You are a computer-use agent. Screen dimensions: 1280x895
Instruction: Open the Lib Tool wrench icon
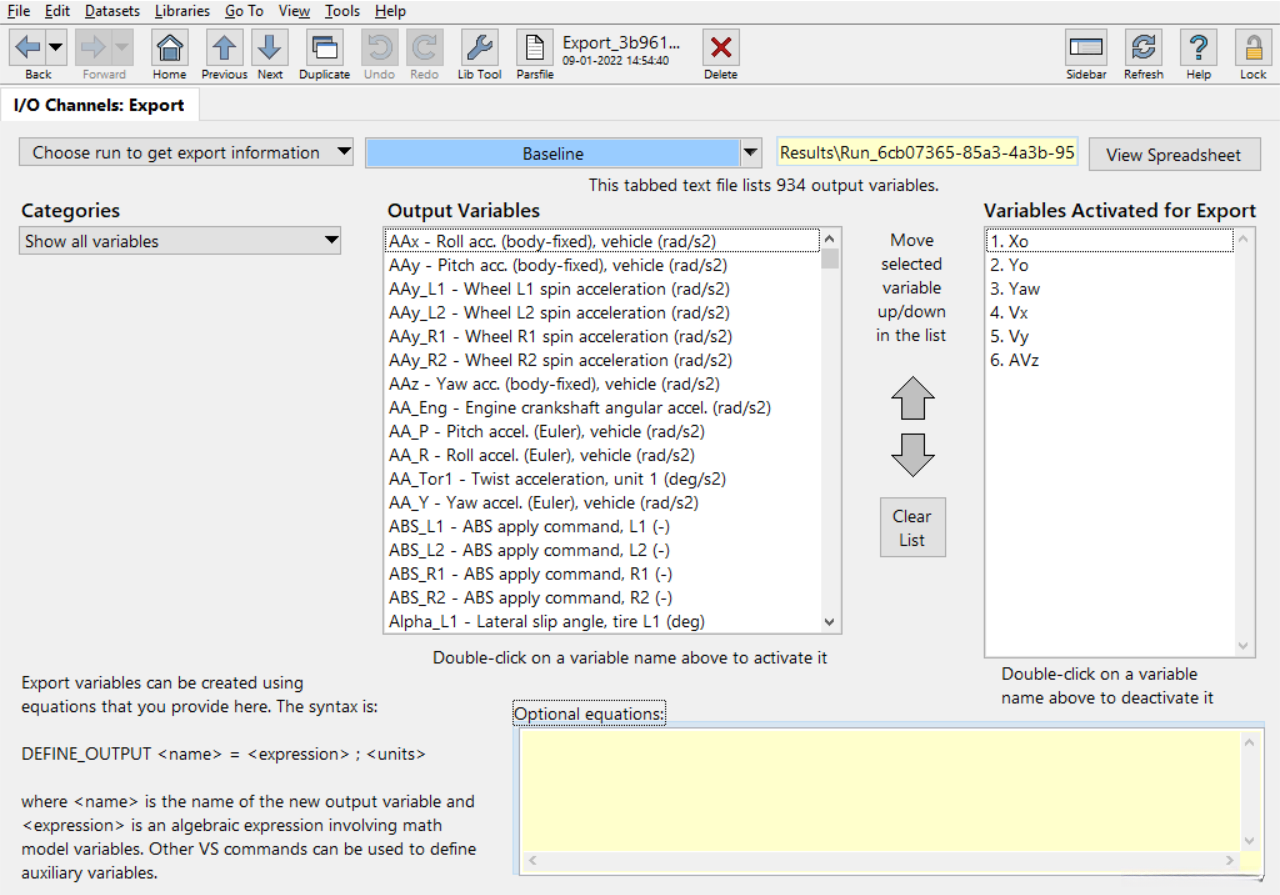pos(479,47)
